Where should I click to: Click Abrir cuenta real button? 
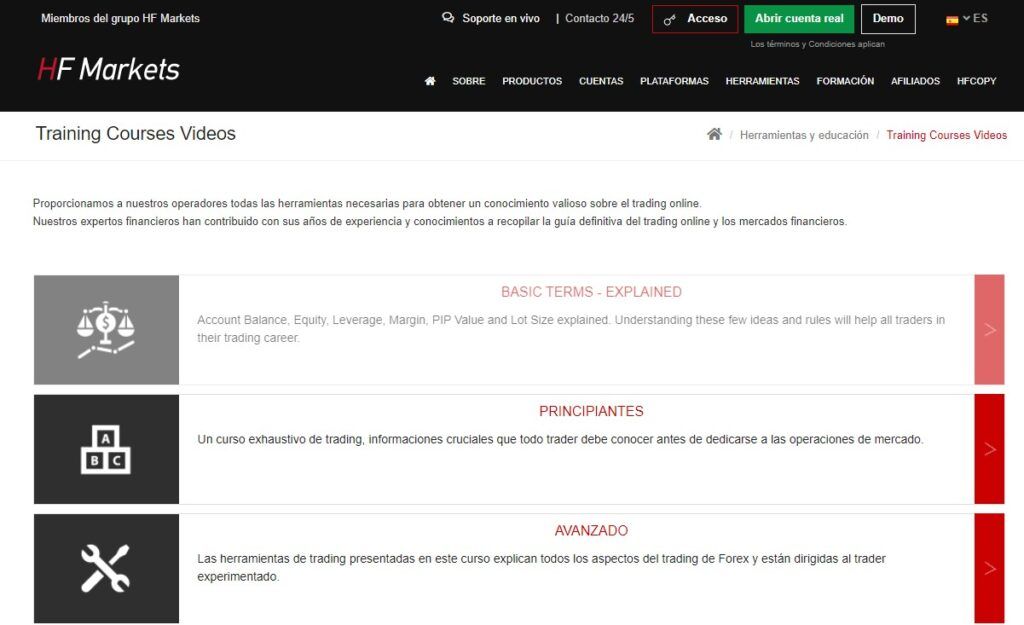coord(799,19)
